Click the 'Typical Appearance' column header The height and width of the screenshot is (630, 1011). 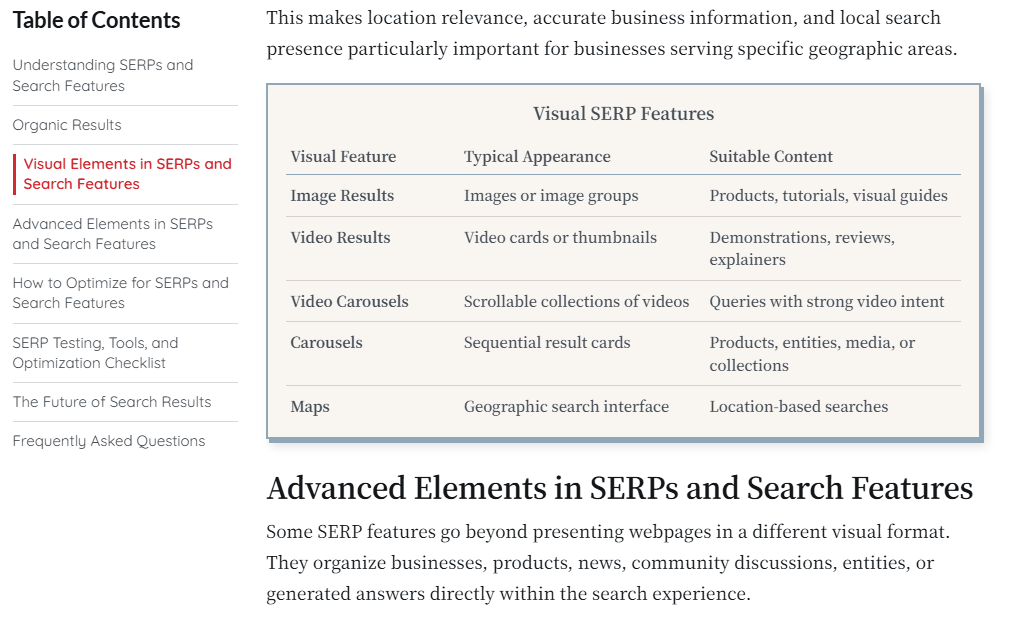click(x=537, y=157)
